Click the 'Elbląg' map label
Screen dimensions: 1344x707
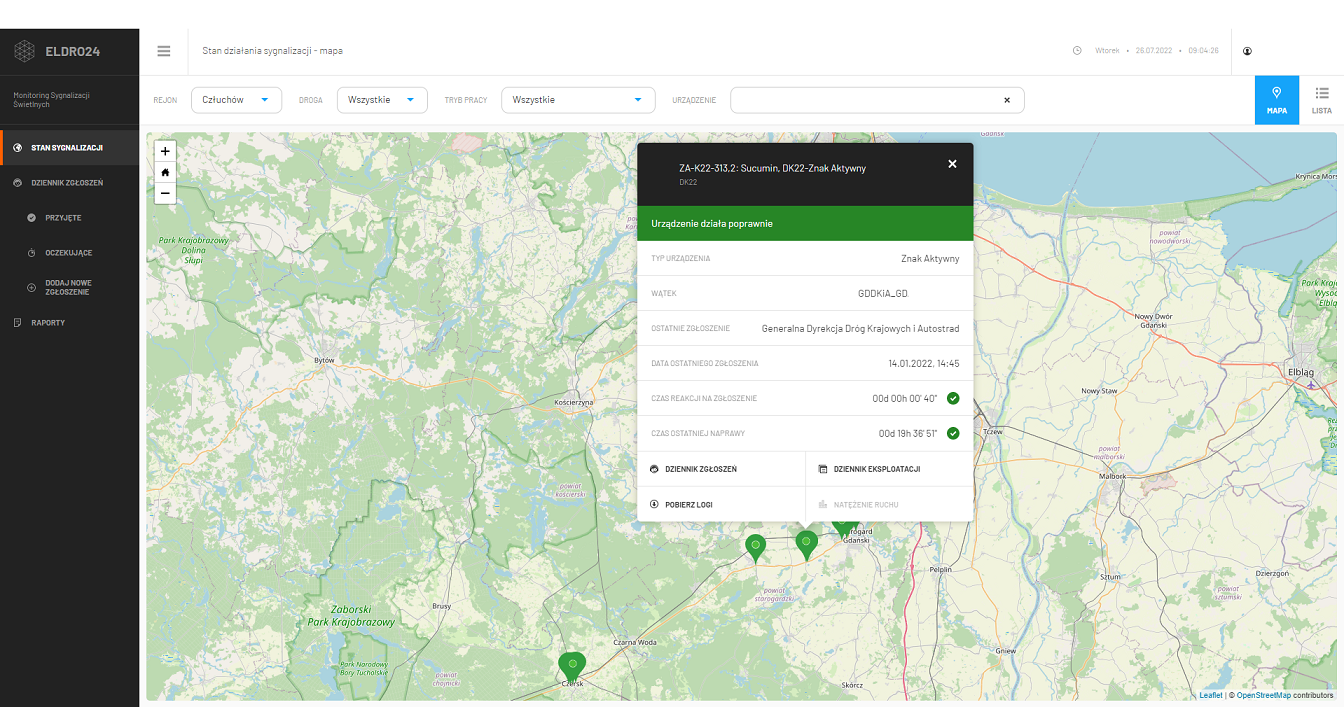(1300, 371)
